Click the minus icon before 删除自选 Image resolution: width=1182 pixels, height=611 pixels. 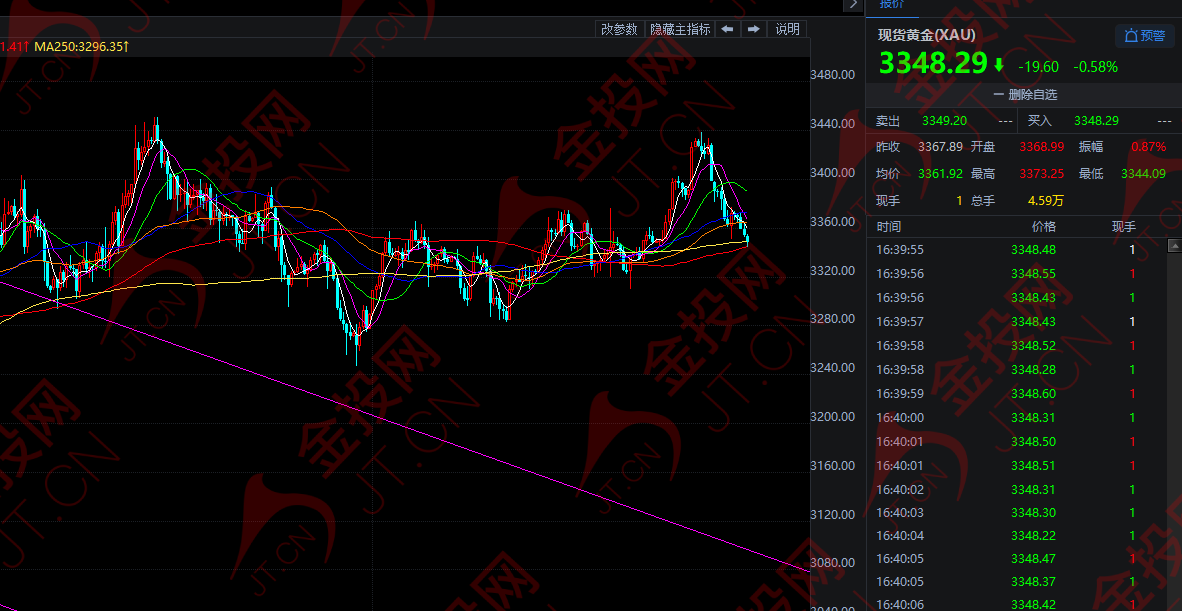999,95
